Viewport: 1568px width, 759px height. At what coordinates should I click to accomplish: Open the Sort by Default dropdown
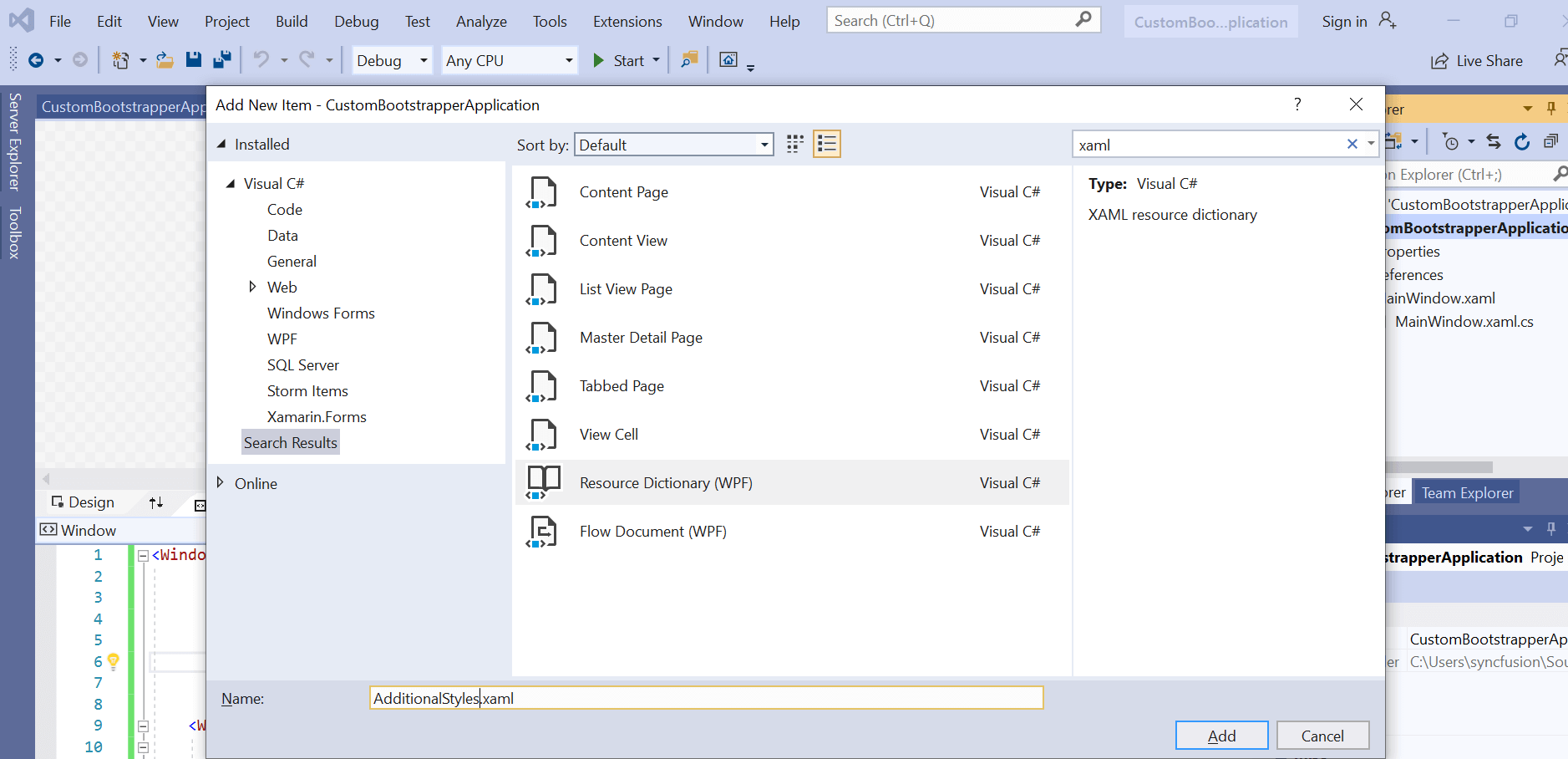coord(673,145)
